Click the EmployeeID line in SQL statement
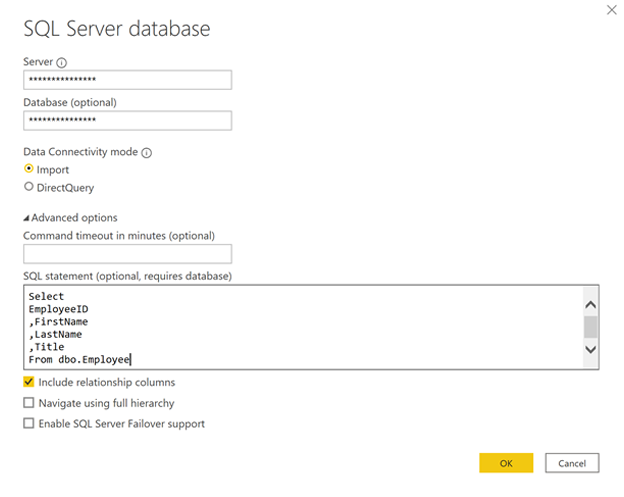Image resolution: width=624 pixels, height=497 pixels. tap(59, 310)
